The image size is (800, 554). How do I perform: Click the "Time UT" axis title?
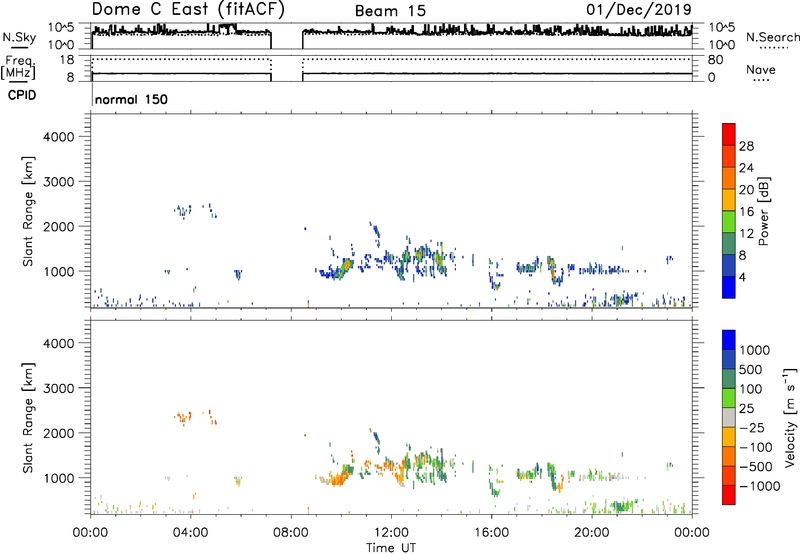coord(391,548)
